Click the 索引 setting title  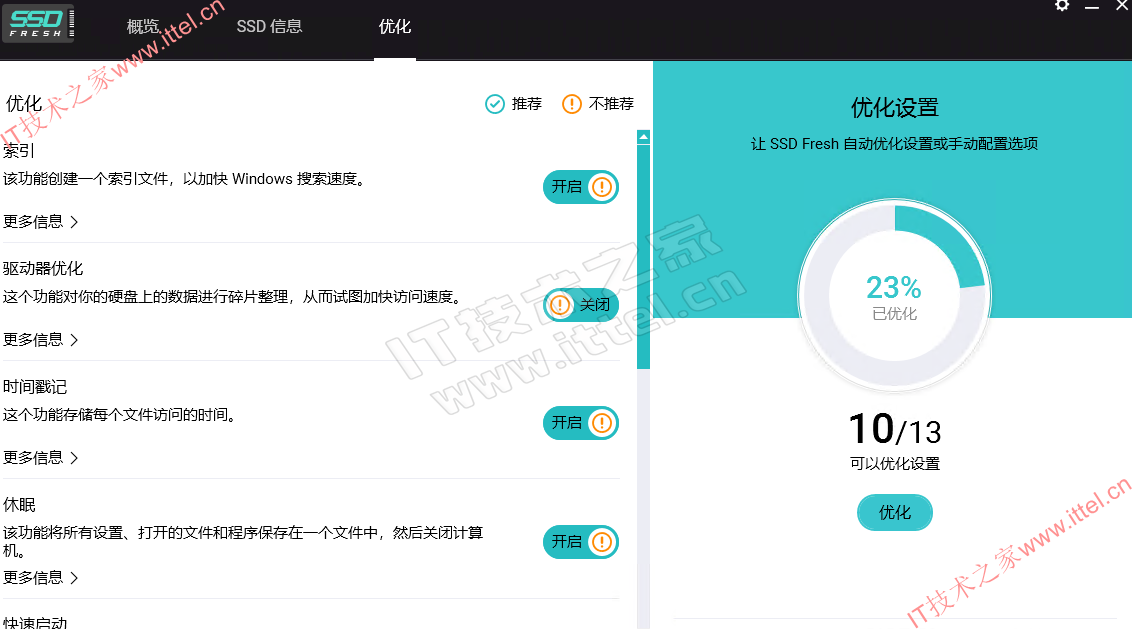tap(19, 151)
